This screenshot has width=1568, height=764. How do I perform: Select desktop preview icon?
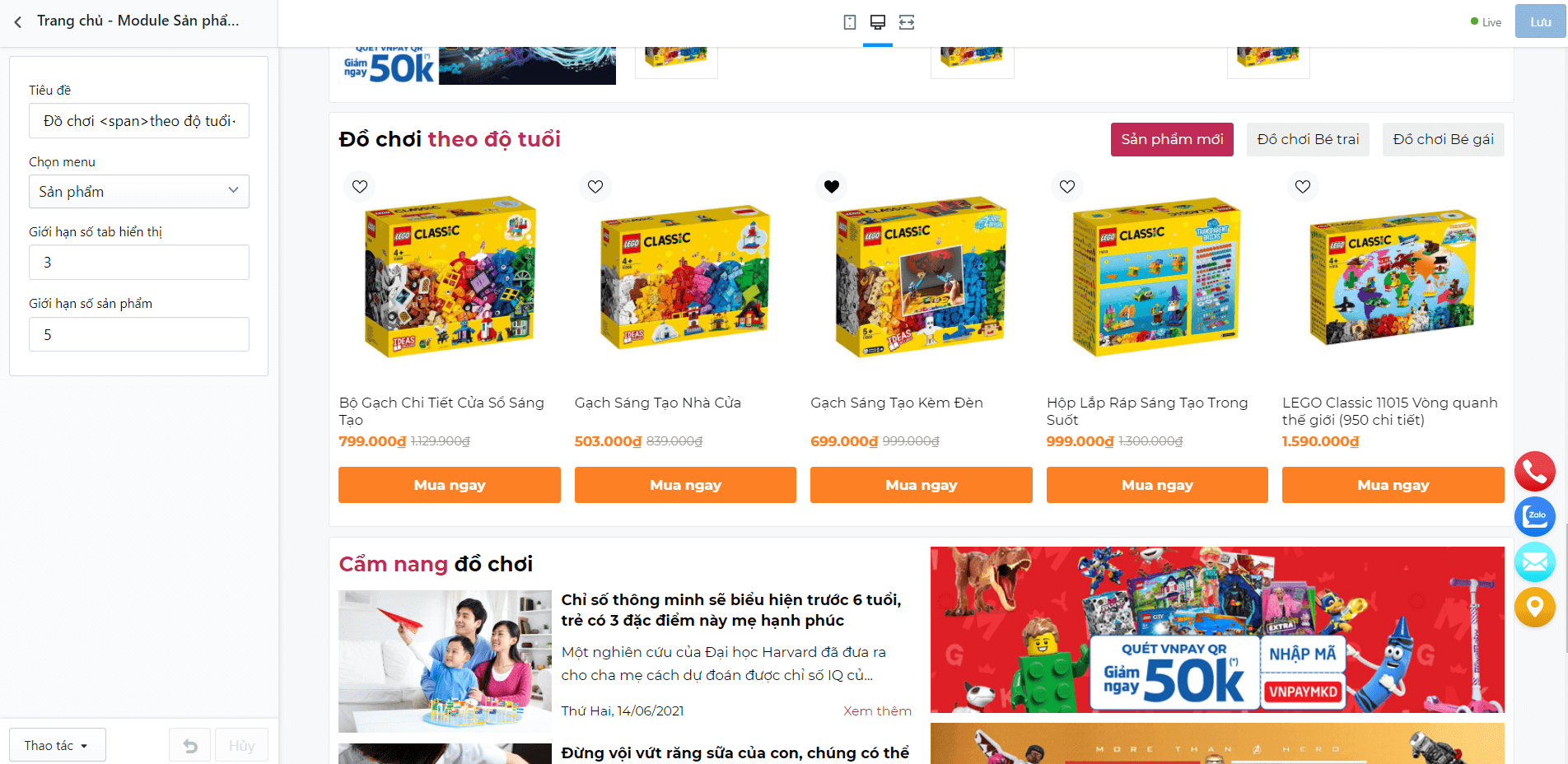(x=878, y=22)
